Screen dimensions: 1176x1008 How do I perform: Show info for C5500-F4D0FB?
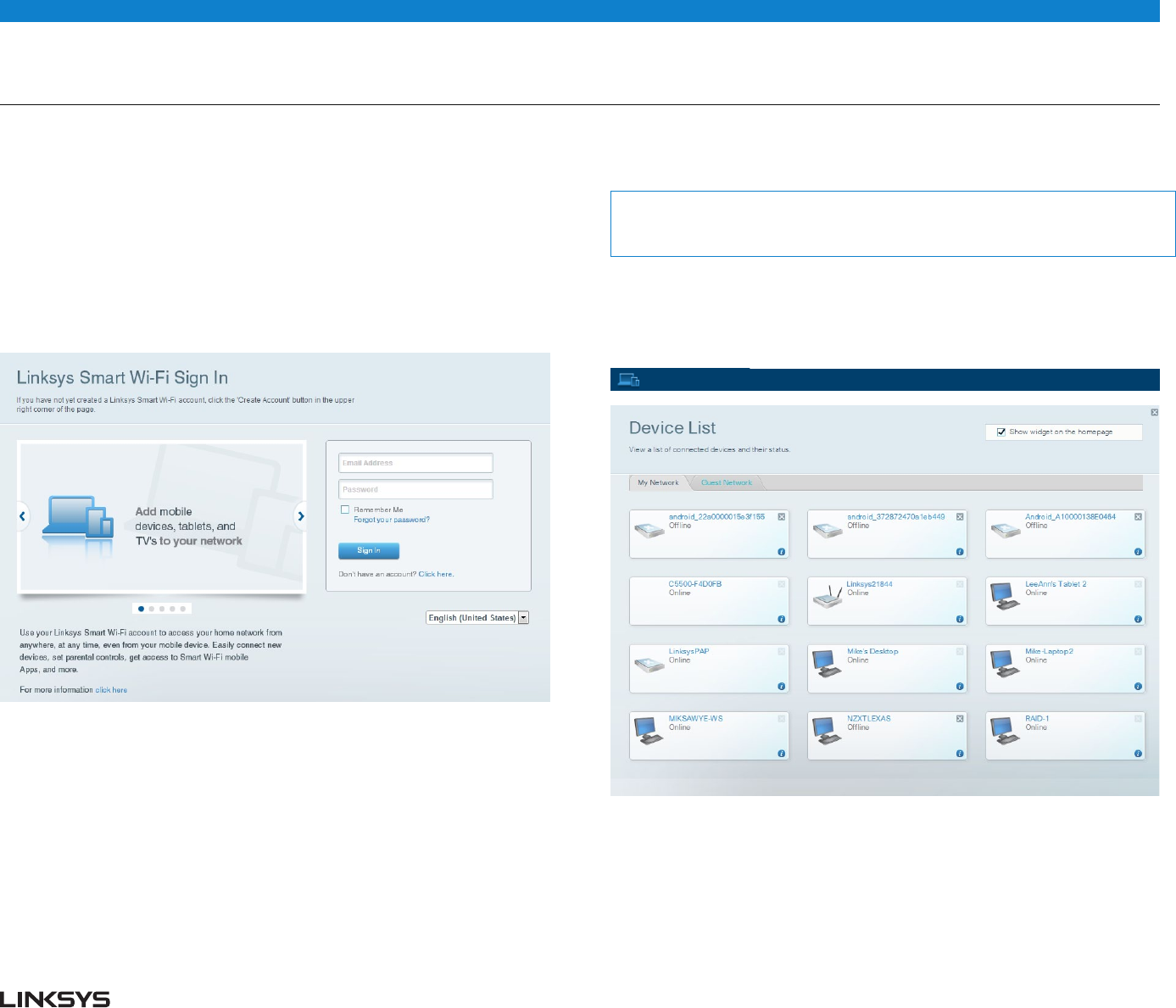(782, 619)
